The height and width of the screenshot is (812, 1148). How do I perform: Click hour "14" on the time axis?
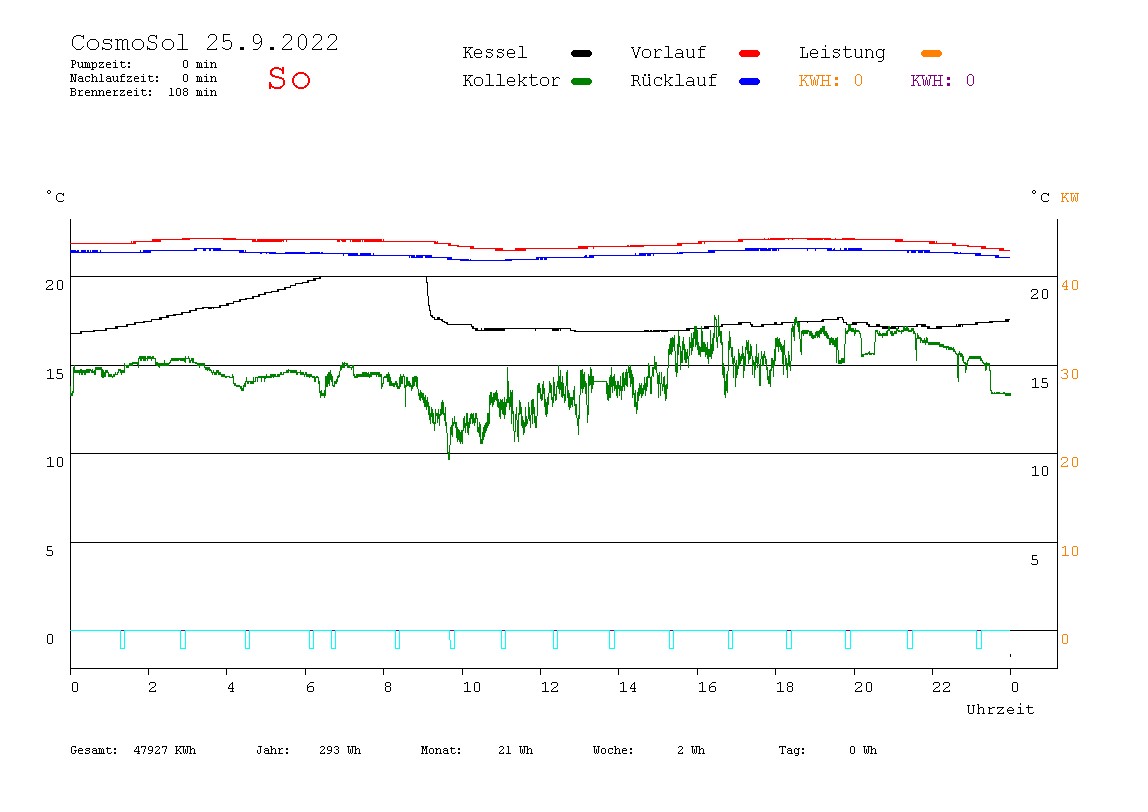tap(628, 688)
